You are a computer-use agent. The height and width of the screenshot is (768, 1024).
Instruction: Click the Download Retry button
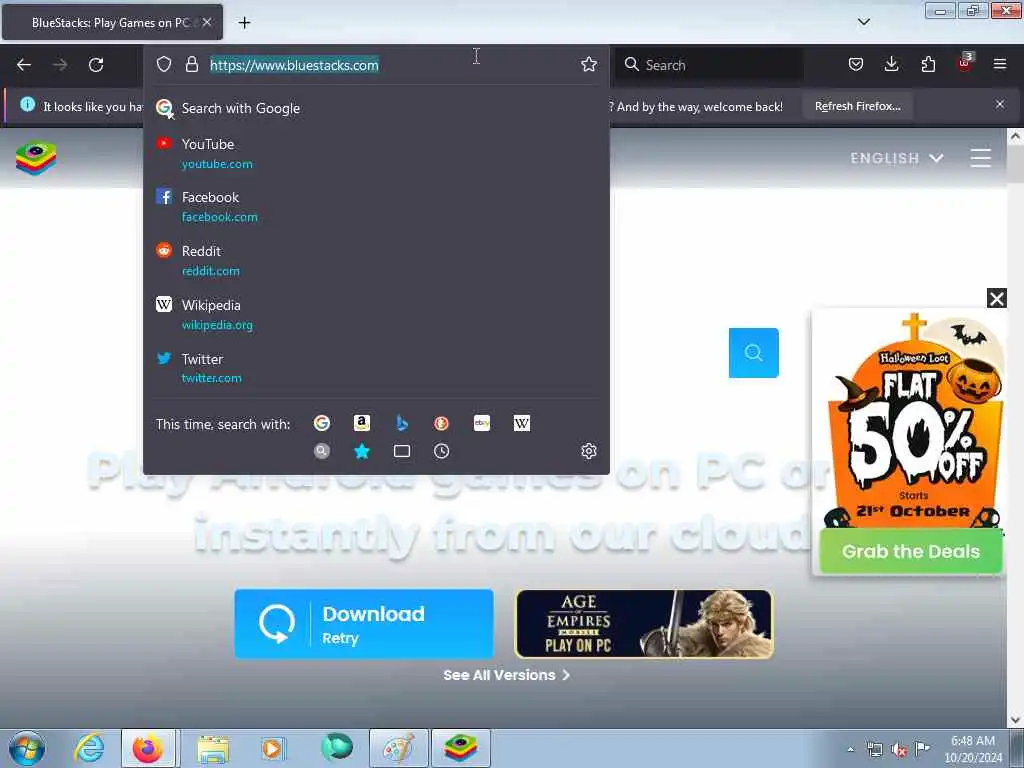(x=364, y=624)
